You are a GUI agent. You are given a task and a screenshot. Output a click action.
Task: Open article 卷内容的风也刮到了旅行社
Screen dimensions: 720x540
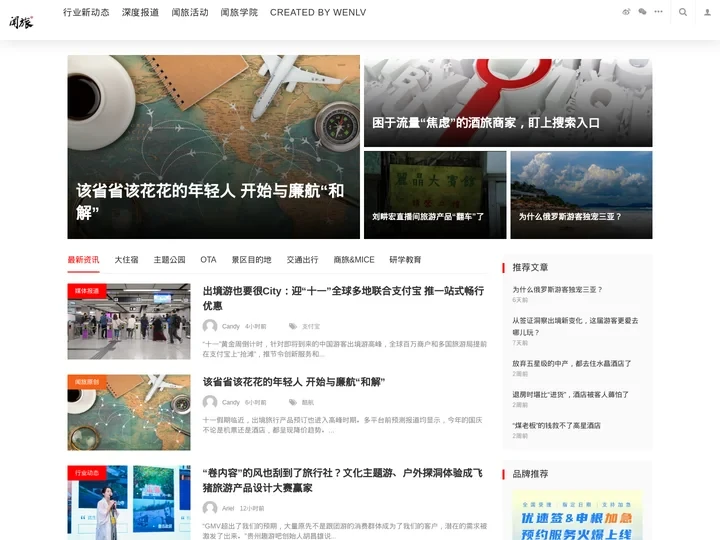coord(343,480)
